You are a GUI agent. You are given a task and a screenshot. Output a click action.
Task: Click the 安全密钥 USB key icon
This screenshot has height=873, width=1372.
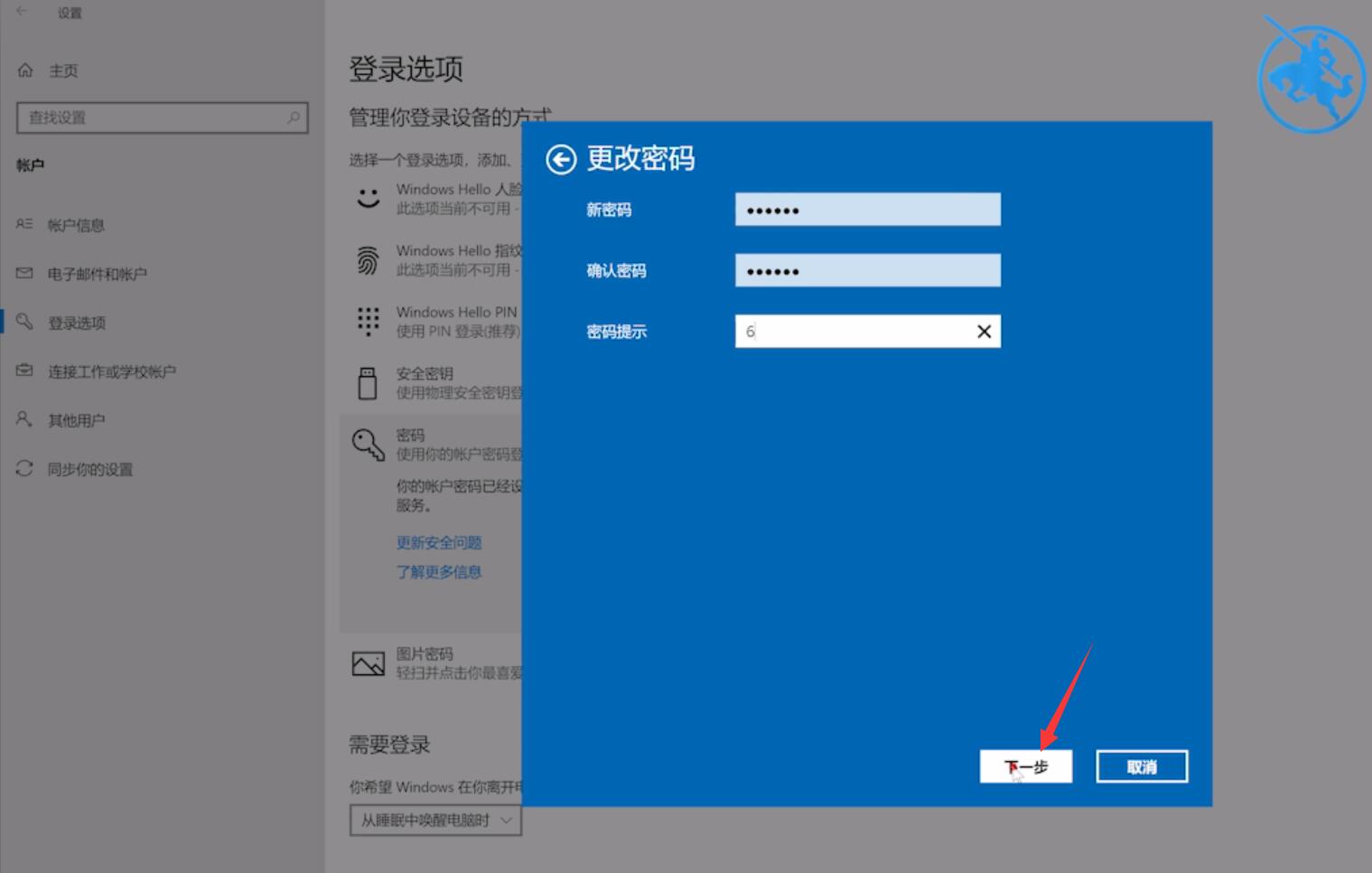point(368,383)
